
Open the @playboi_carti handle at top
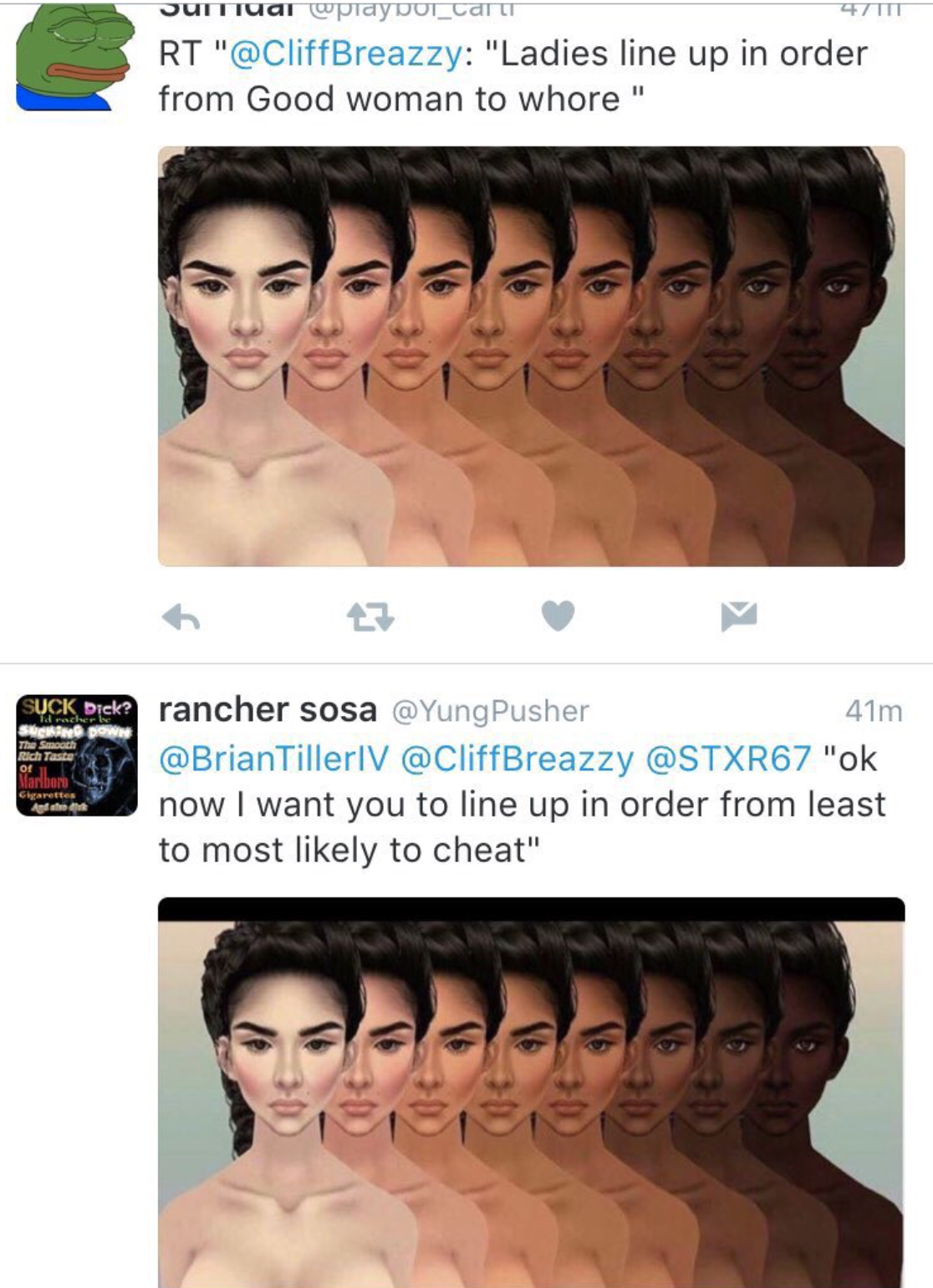point(411,8)
